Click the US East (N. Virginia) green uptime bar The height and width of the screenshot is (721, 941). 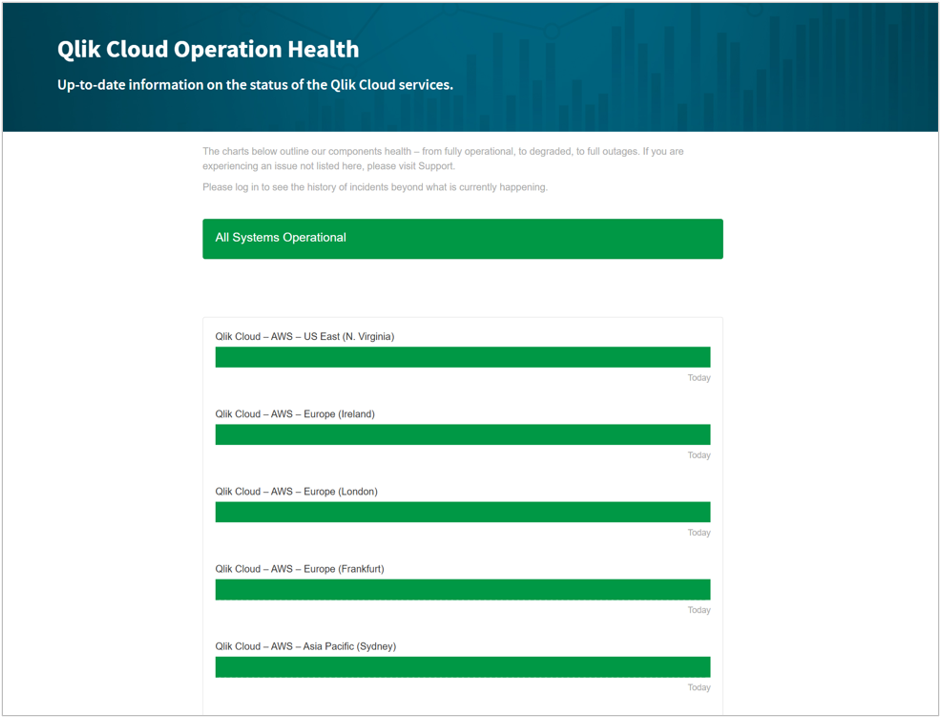coord(462,357)
